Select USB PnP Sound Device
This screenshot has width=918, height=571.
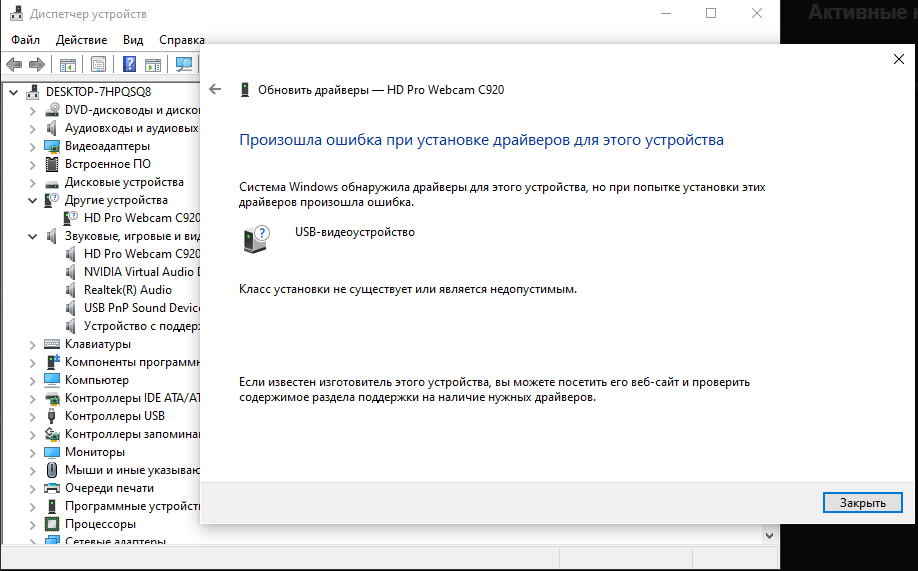[142, 308]
